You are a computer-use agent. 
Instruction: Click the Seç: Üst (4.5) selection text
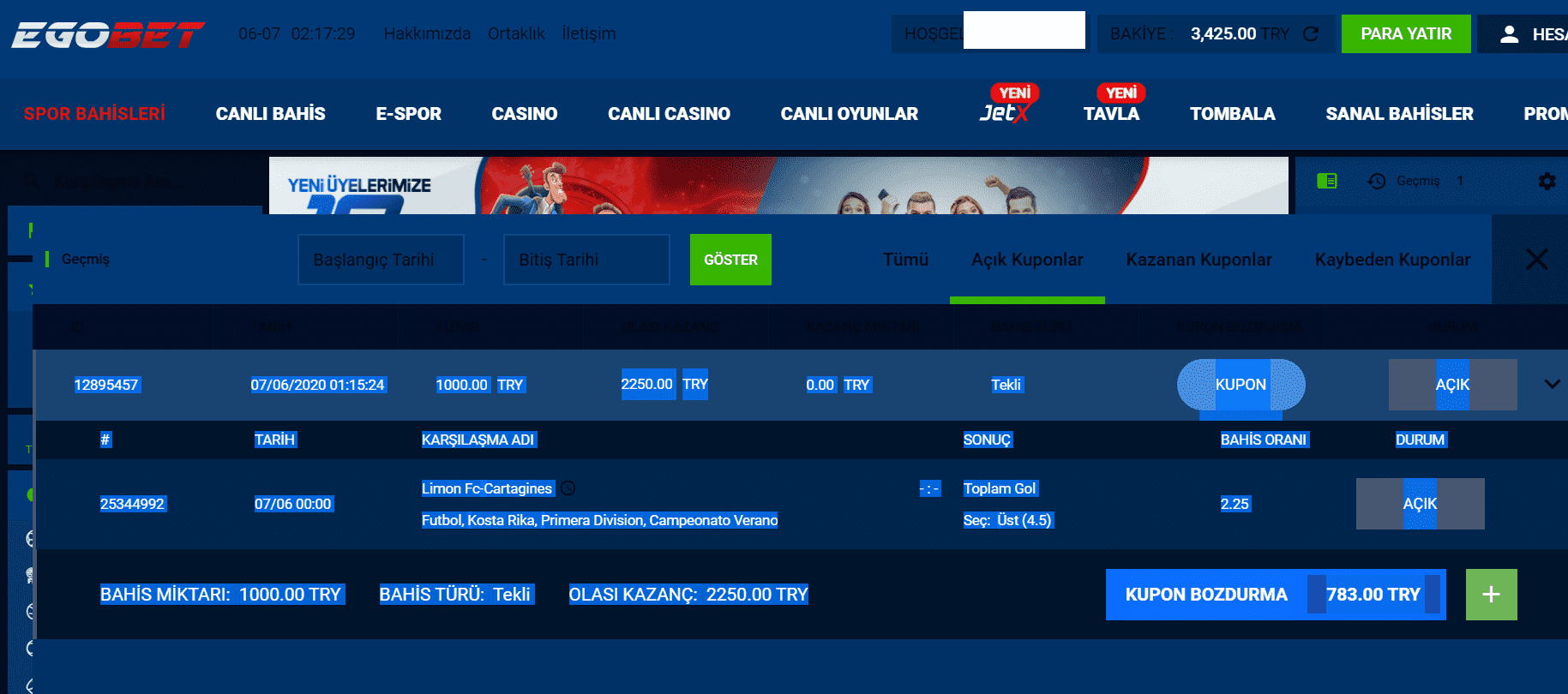click(x=1007, y=520)
